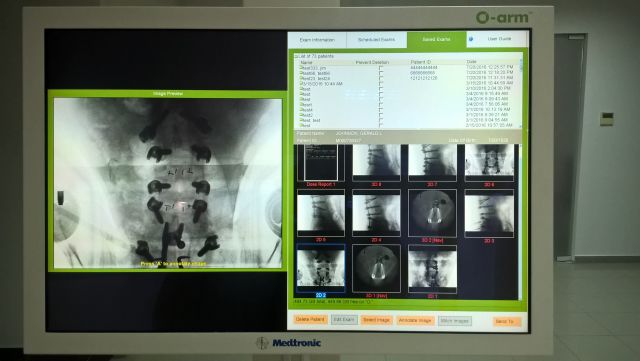Sort list by Patient ID column

[x=420, y=62]
